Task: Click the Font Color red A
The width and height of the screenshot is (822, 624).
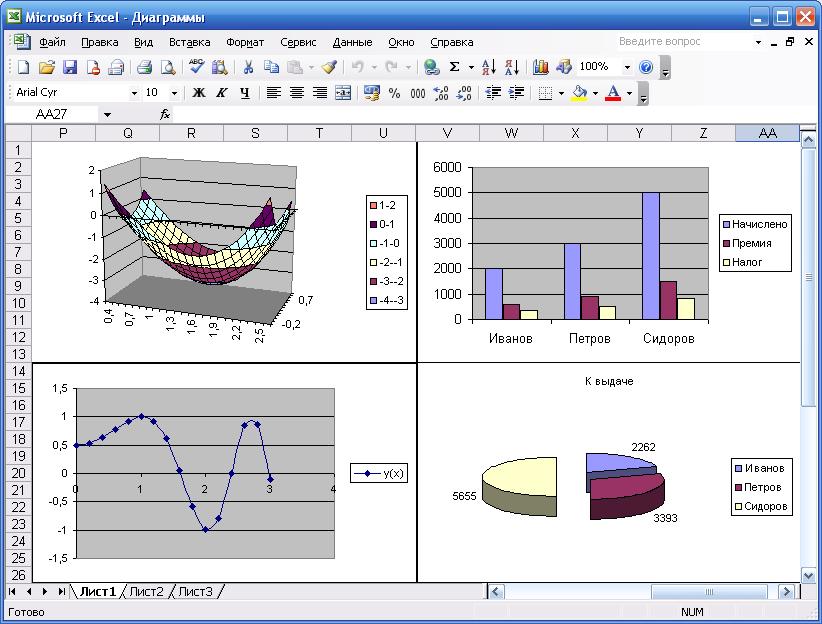Action: (613, 93)
